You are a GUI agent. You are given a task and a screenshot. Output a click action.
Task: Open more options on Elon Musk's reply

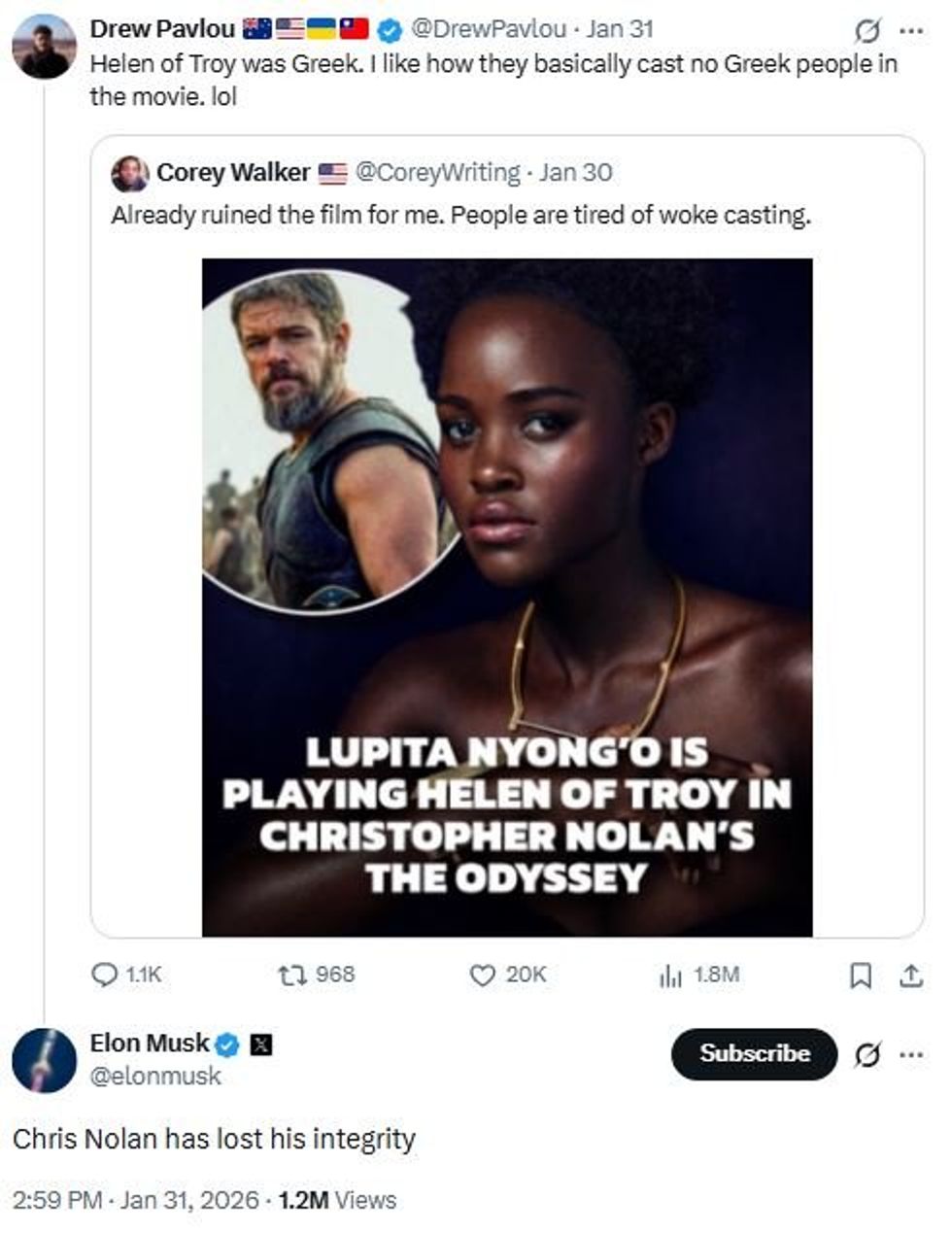coord(911,1054)
